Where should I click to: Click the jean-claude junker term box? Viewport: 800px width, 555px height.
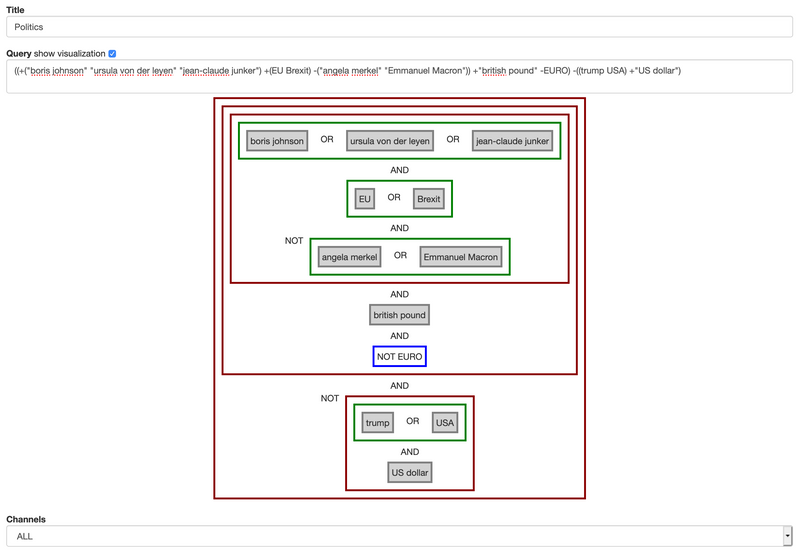[512, 141]
